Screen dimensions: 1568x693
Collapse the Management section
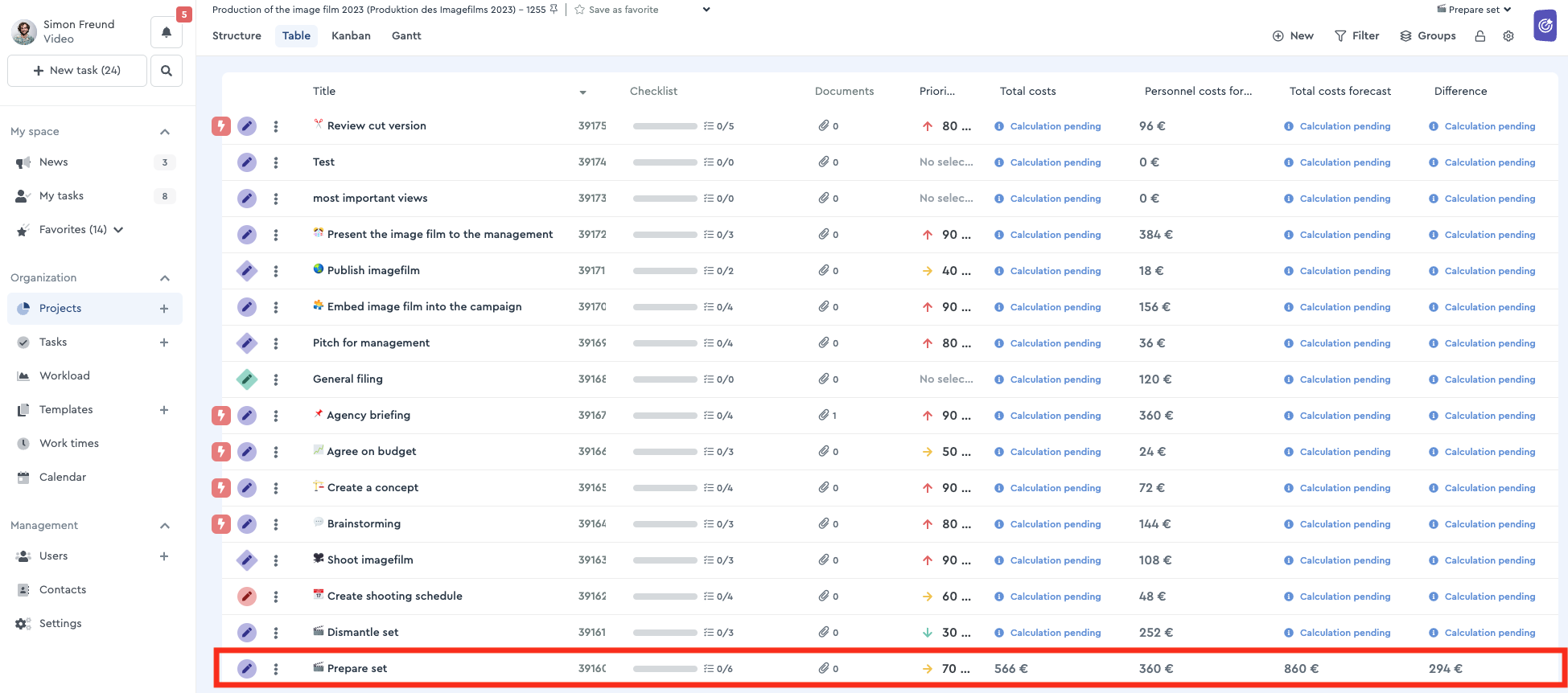coord(165,526)
